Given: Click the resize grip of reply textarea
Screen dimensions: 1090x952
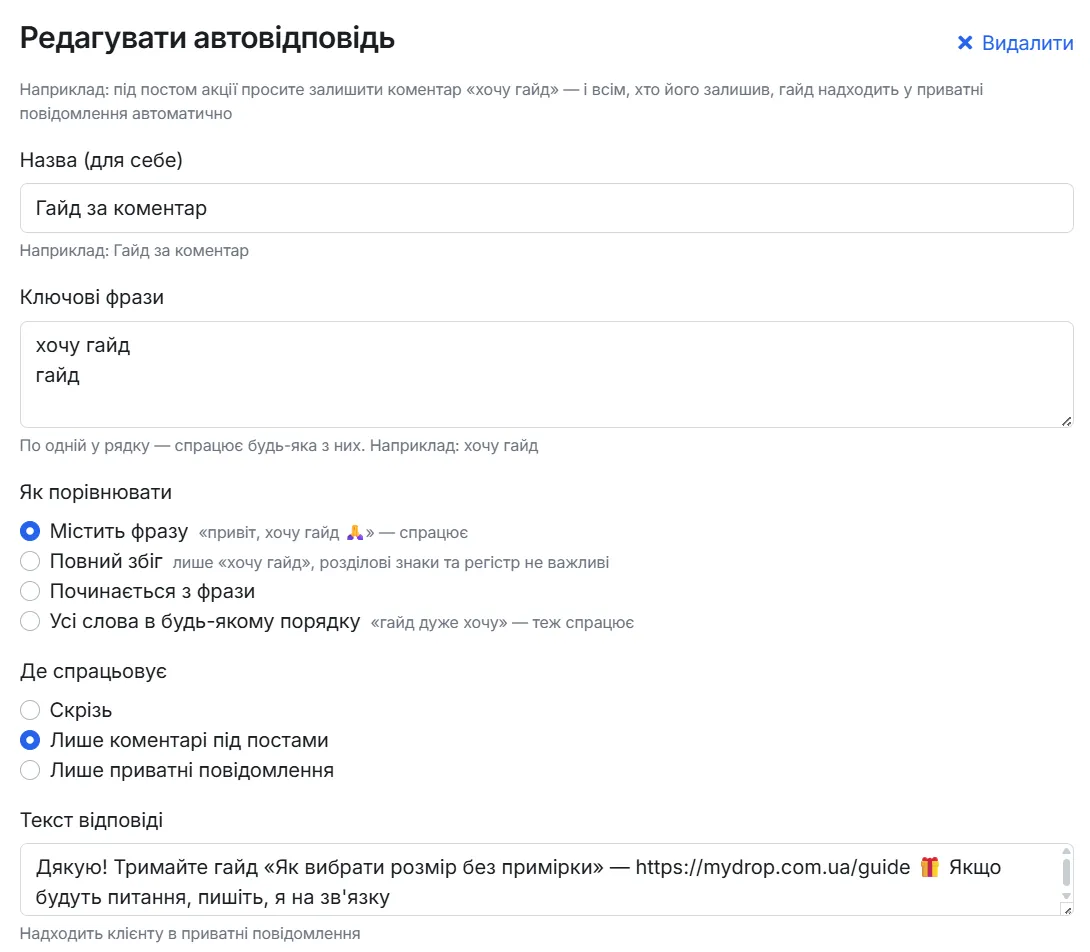Looking at the screenshot, I should (1067, 910).
